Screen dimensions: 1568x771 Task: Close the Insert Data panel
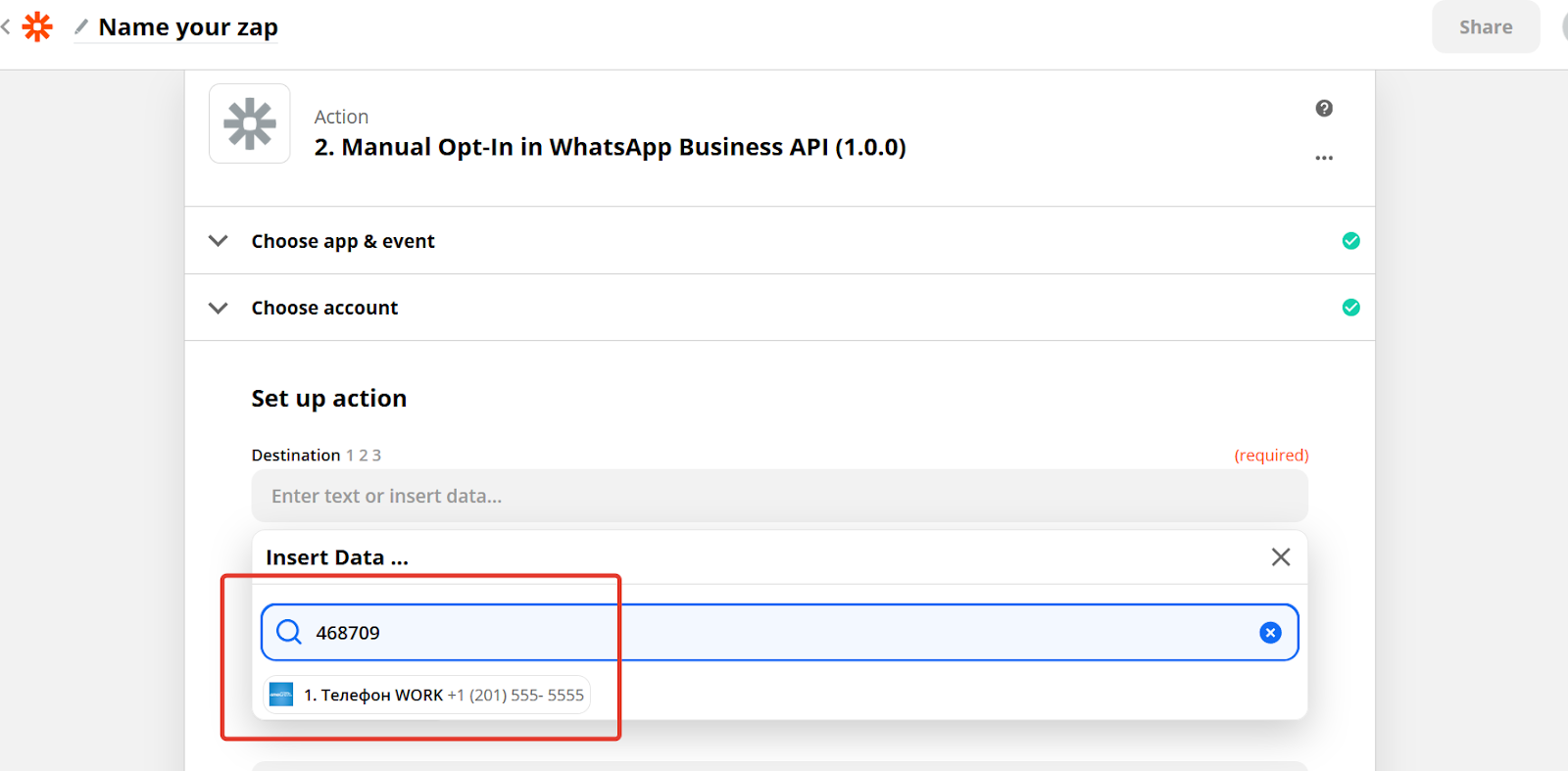[1280, 557]
